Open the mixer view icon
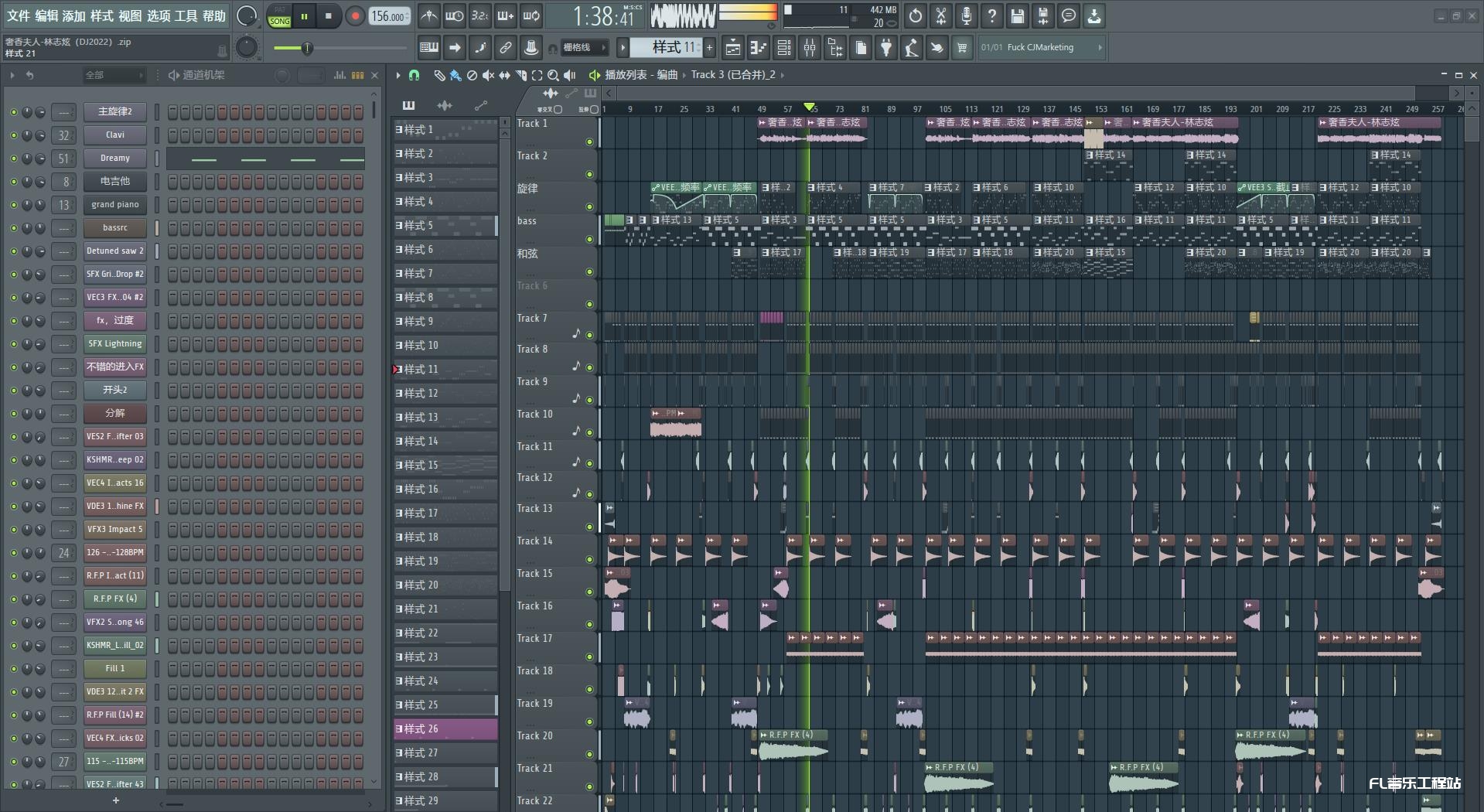 810,48
